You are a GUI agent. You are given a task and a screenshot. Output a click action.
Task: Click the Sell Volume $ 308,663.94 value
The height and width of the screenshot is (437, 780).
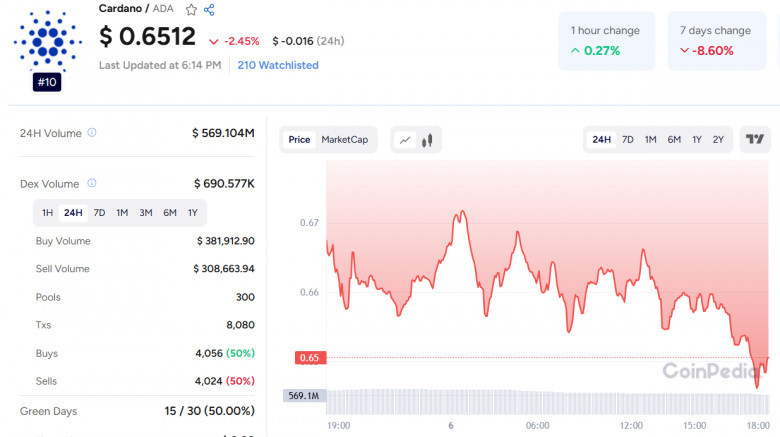coord(224,269)
